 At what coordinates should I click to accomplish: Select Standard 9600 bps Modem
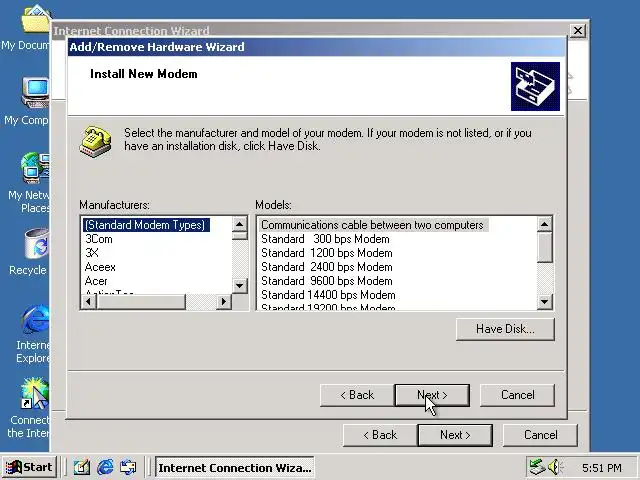[327, 281]
